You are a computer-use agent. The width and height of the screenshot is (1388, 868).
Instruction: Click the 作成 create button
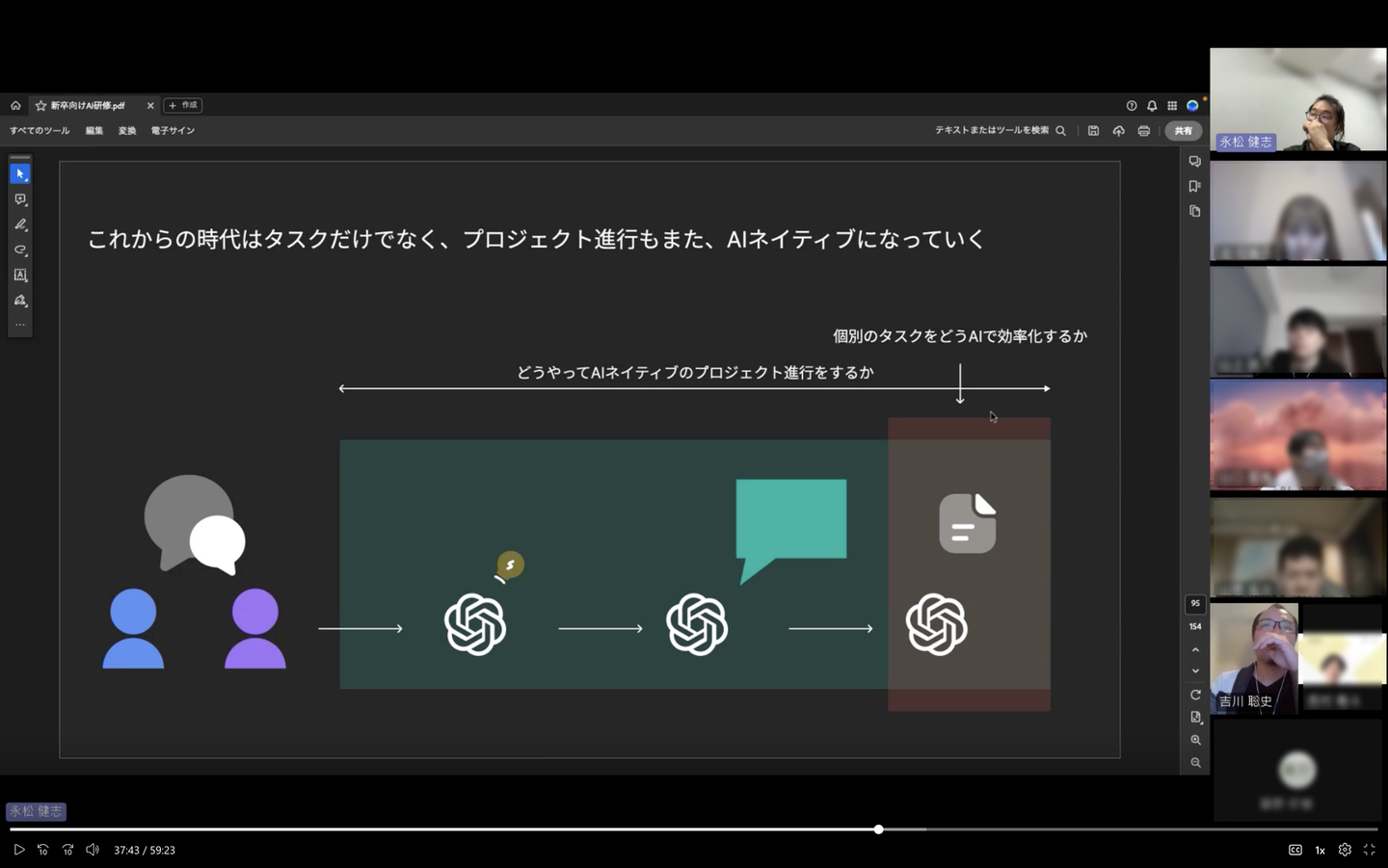(x=183, y=106)
